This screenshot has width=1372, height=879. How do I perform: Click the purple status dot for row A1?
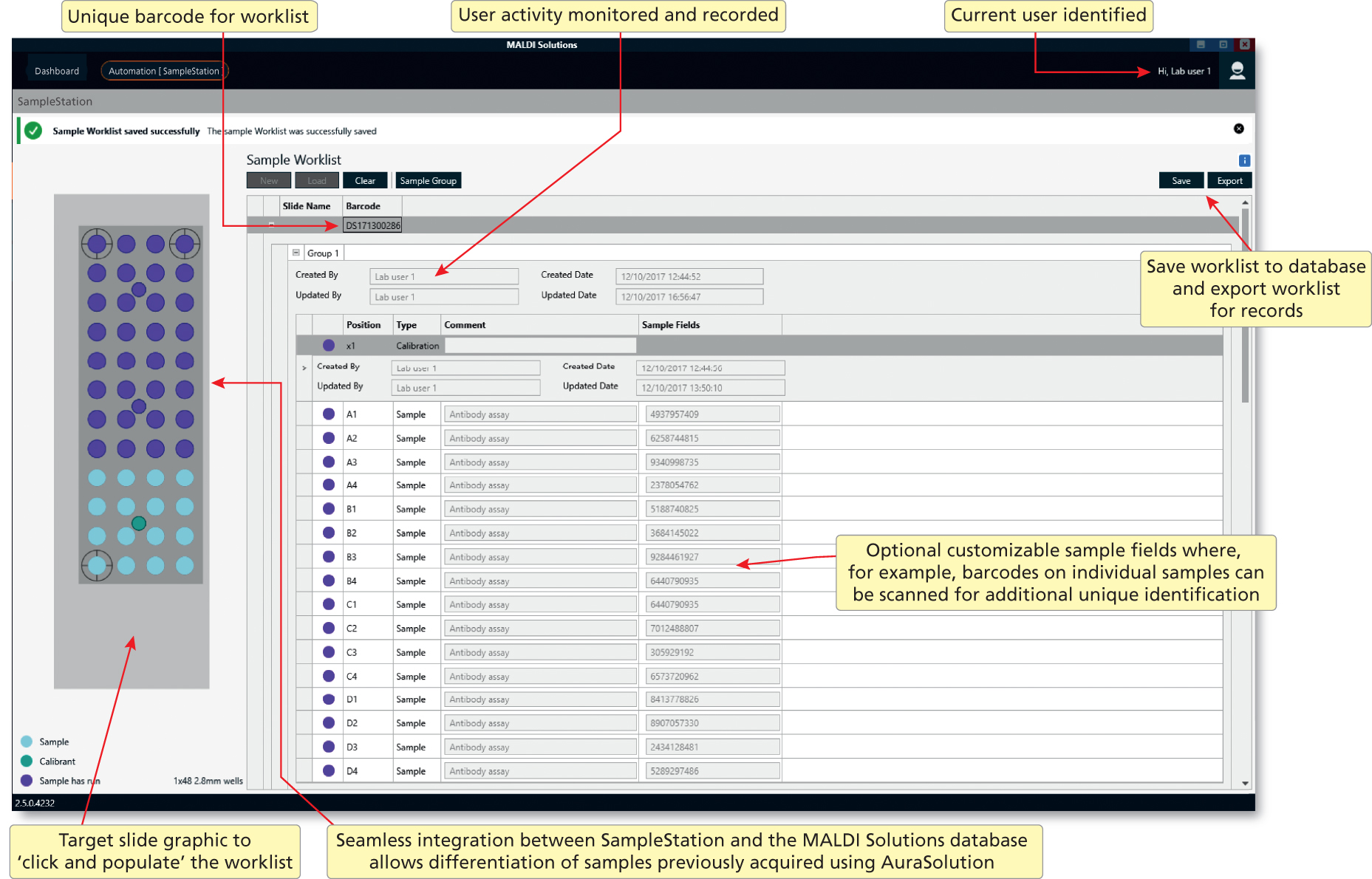coord(329,414)
